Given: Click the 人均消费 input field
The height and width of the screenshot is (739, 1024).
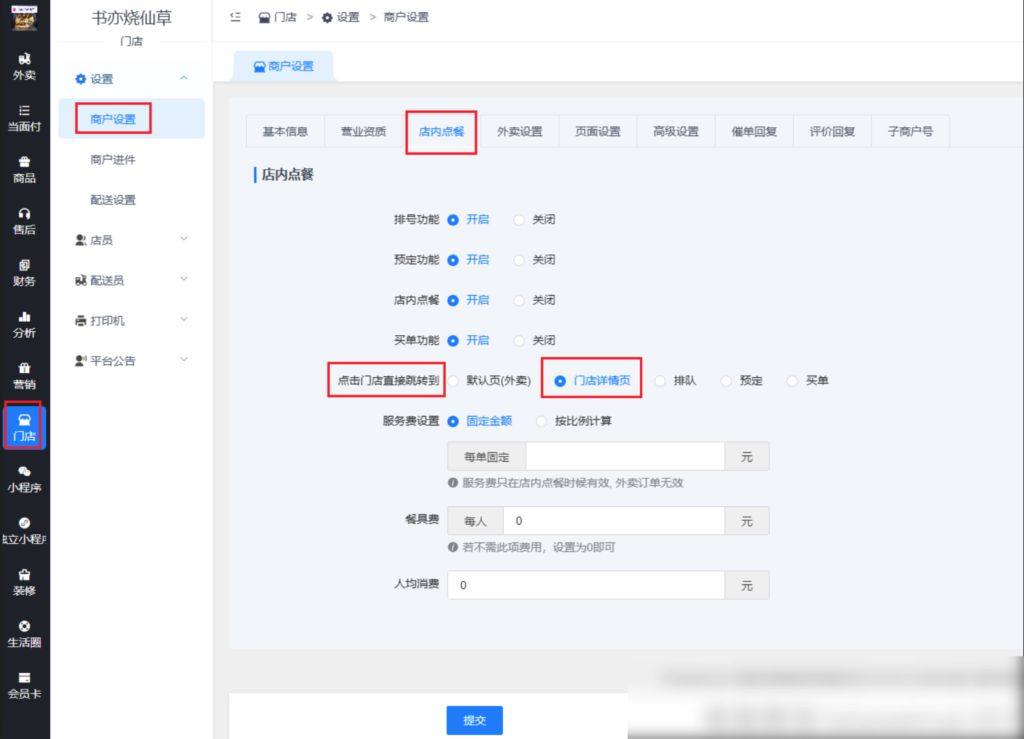Looking at the screenshot, I should [585, 585].
